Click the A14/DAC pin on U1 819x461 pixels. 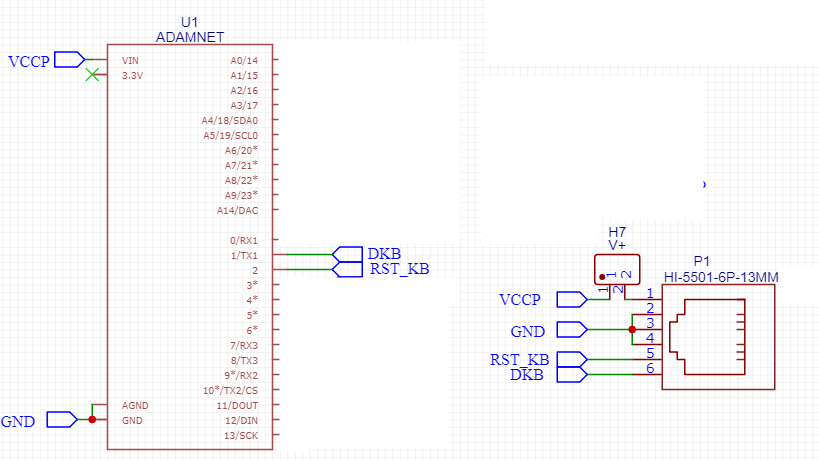(x=237, y=210)
